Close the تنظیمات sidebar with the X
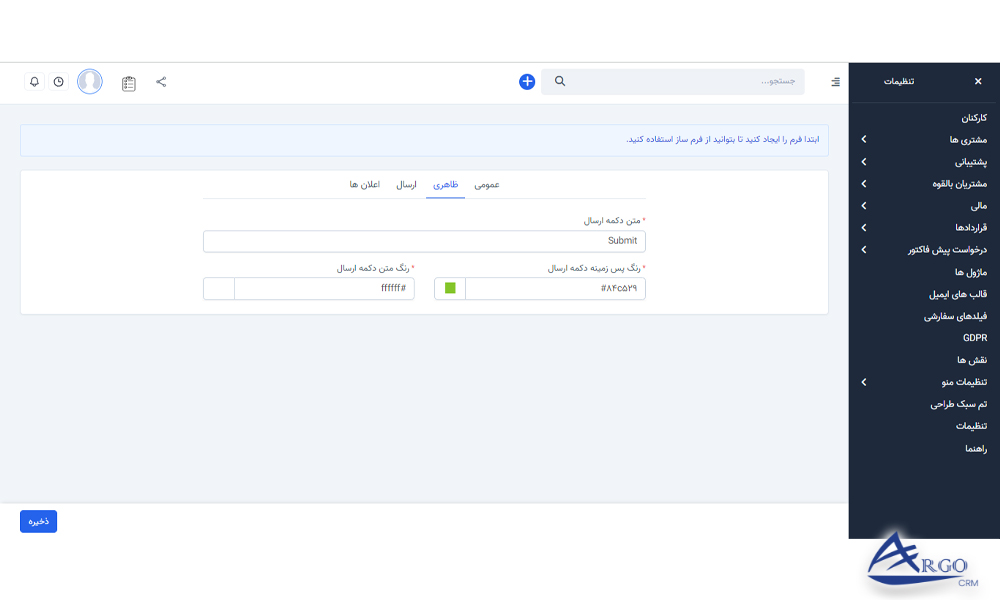This screenshot has width=1000, height=600. click(978, 81)
